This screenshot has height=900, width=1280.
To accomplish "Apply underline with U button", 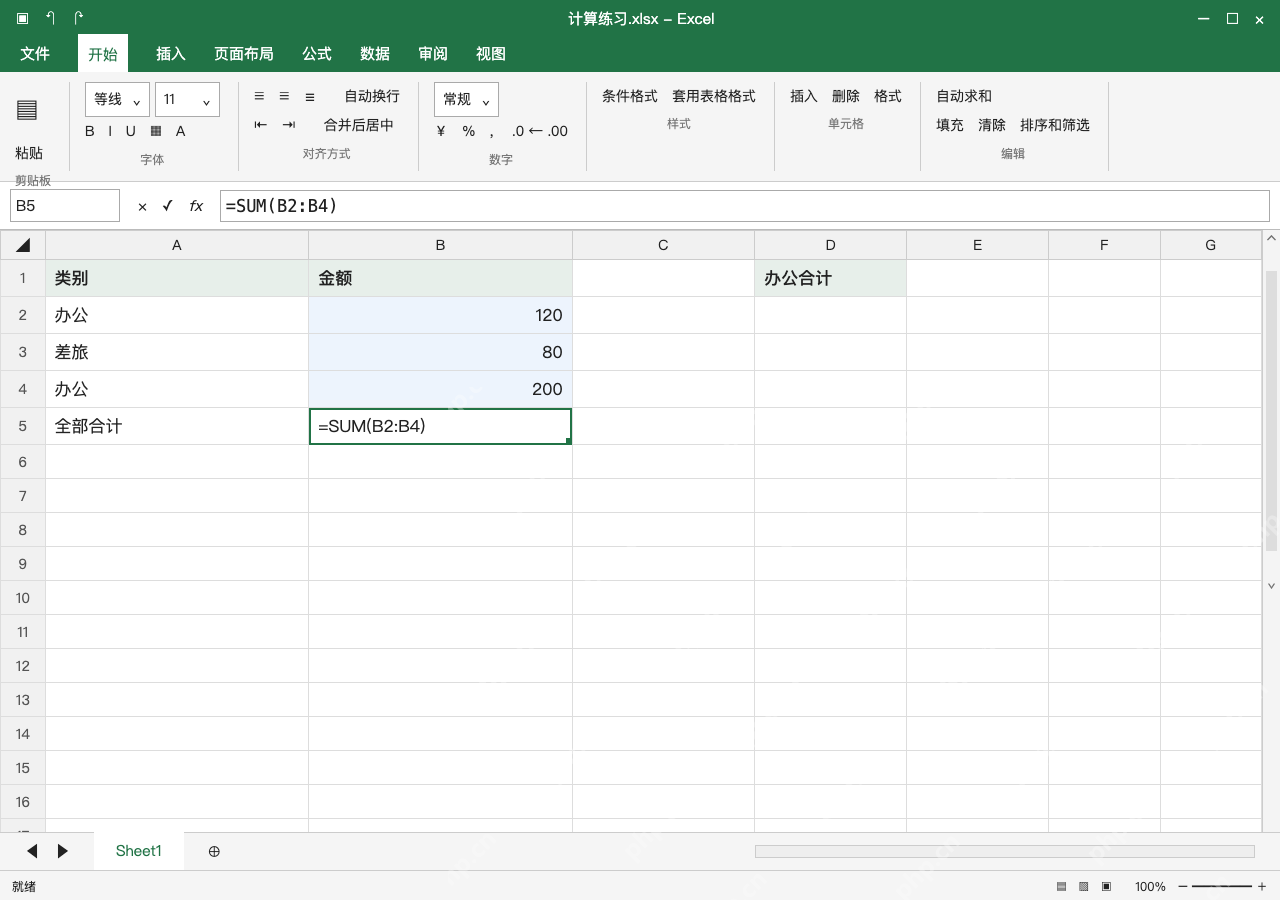I will point(130,131).
